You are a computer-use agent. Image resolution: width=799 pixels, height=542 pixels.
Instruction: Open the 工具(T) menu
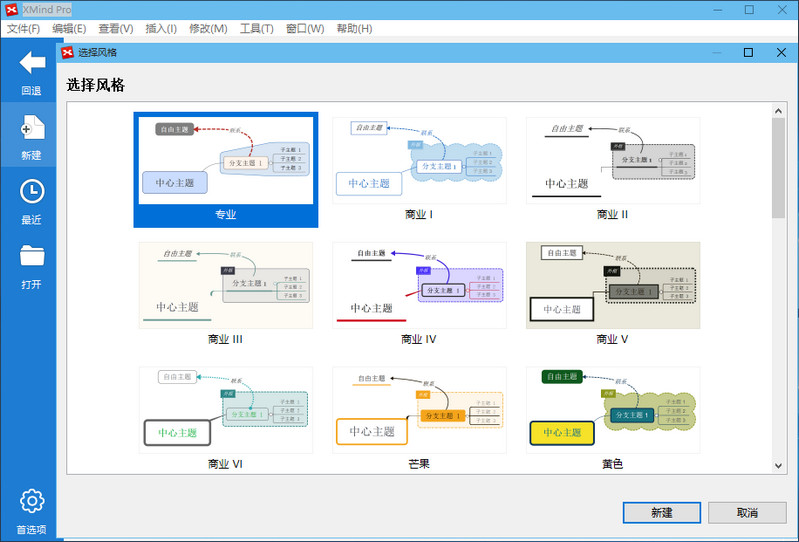pos(256,29)
